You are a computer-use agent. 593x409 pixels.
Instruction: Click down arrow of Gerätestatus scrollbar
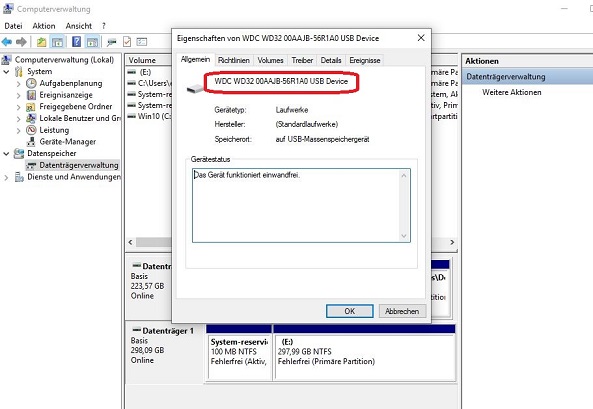tap(404, 236)
